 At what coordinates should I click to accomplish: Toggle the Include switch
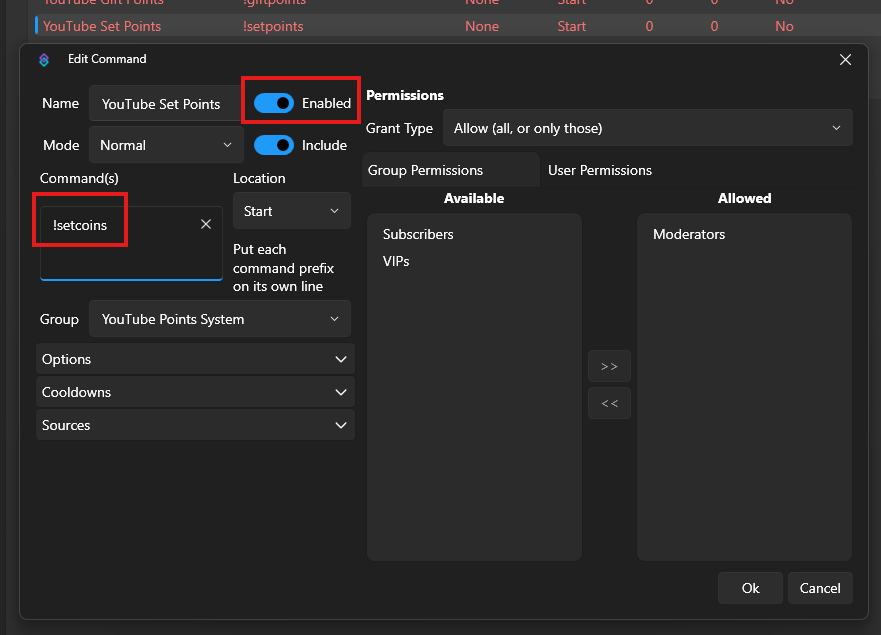tap(274, 145)
